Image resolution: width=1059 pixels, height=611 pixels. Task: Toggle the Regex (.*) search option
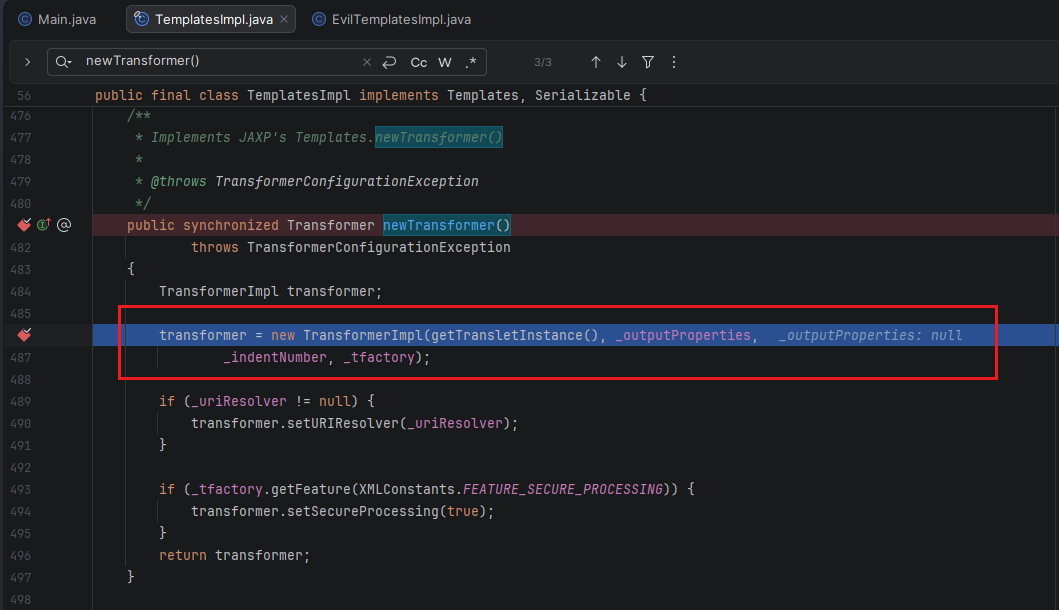pyautogui.click(x=471, y=62)
